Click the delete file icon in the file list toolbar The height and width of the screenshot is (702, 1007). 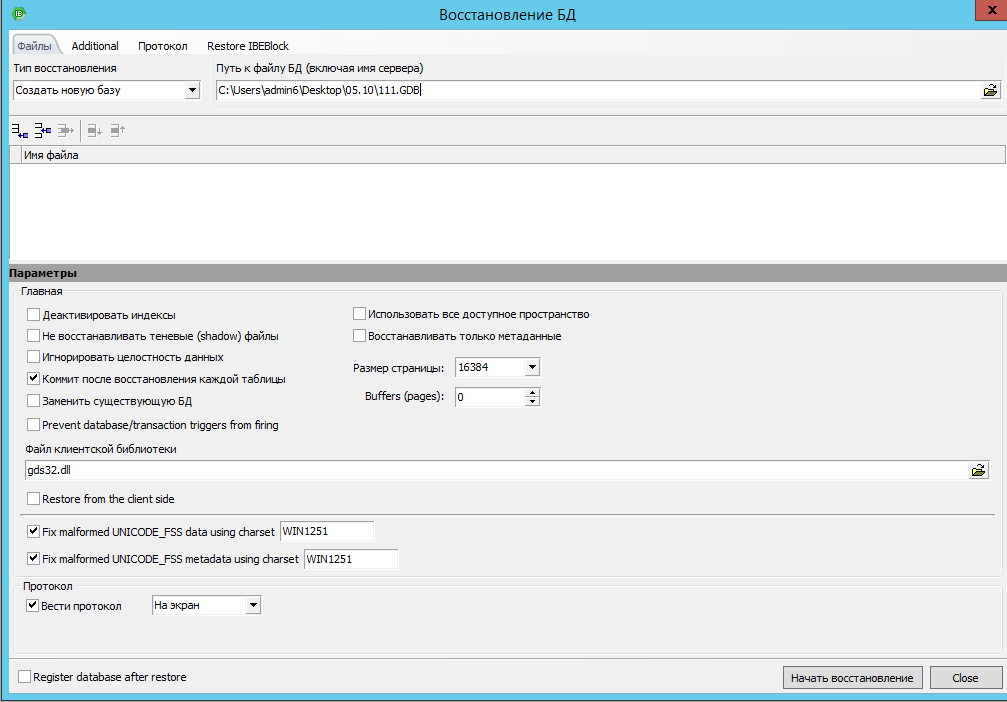coord(66,130)
